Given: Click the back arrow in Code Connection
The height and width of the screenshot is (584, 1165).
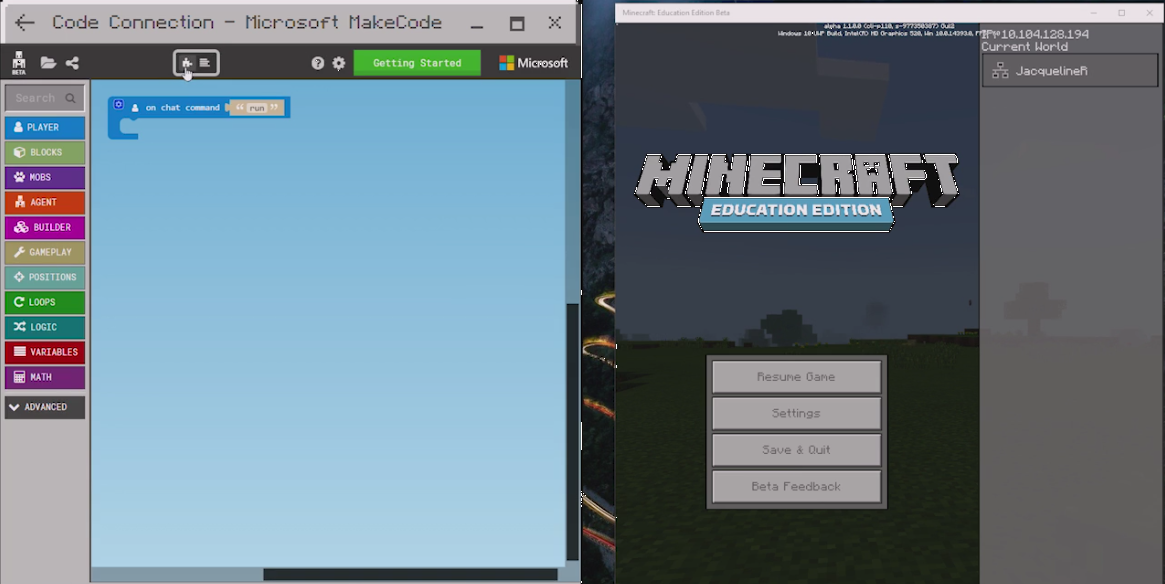Looking at the screenshot, I should 25,22.
